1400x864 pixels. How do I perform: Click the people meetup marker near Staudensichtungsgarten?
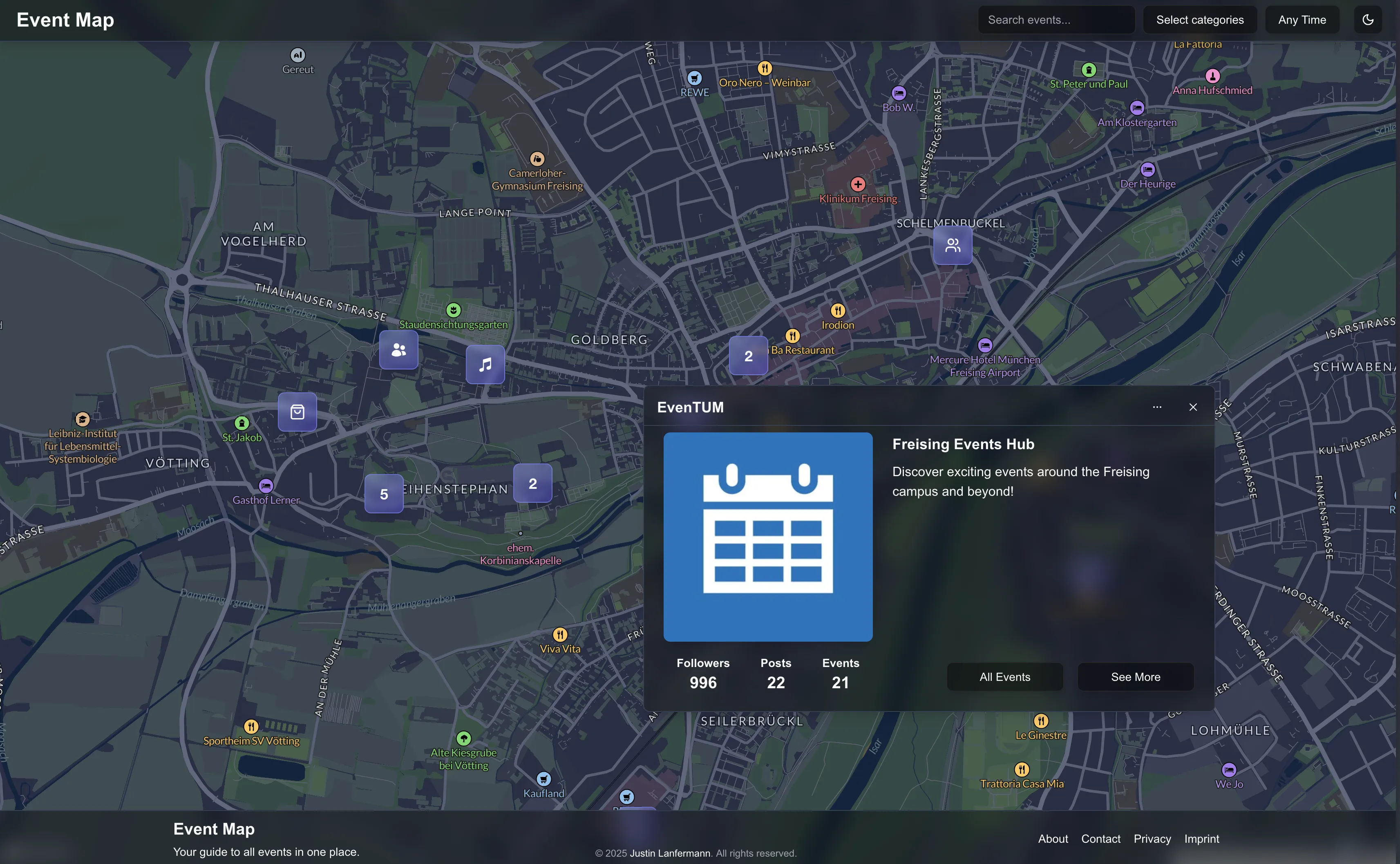coord(398,350)
